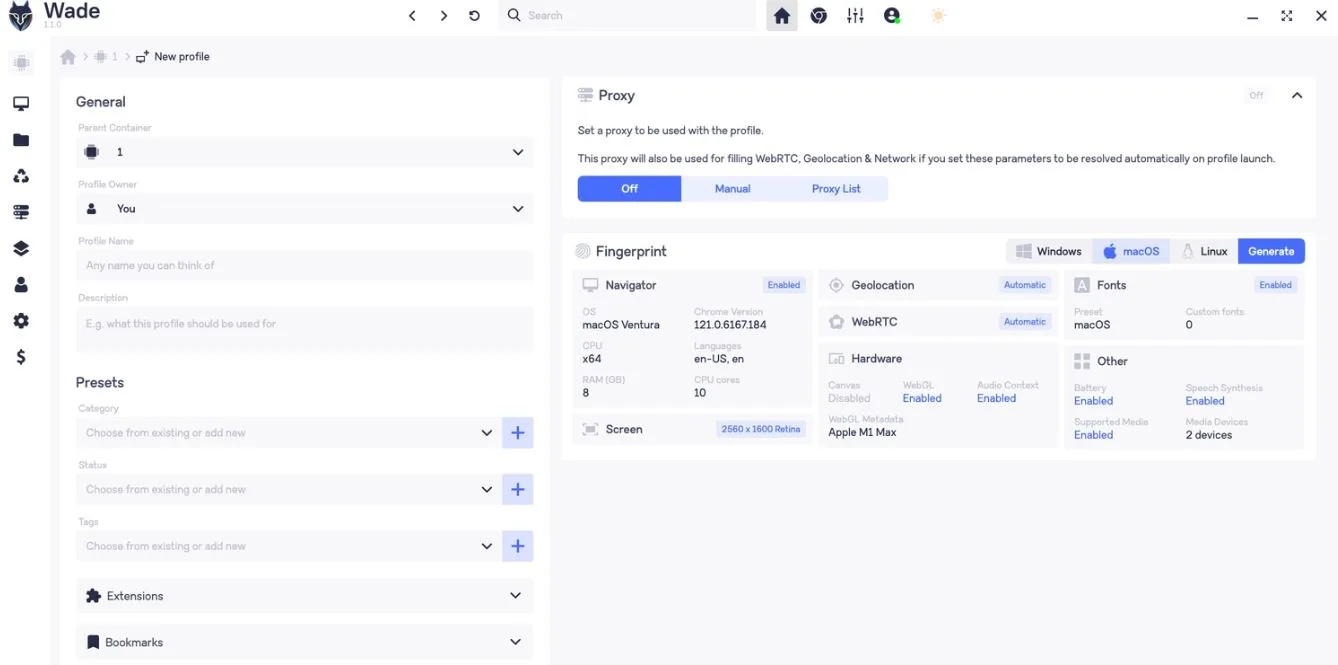The height and width of the screenshot is (665, 1338).
Task: Click the container chip icon in the sidebar
Action: pos(21,63)
